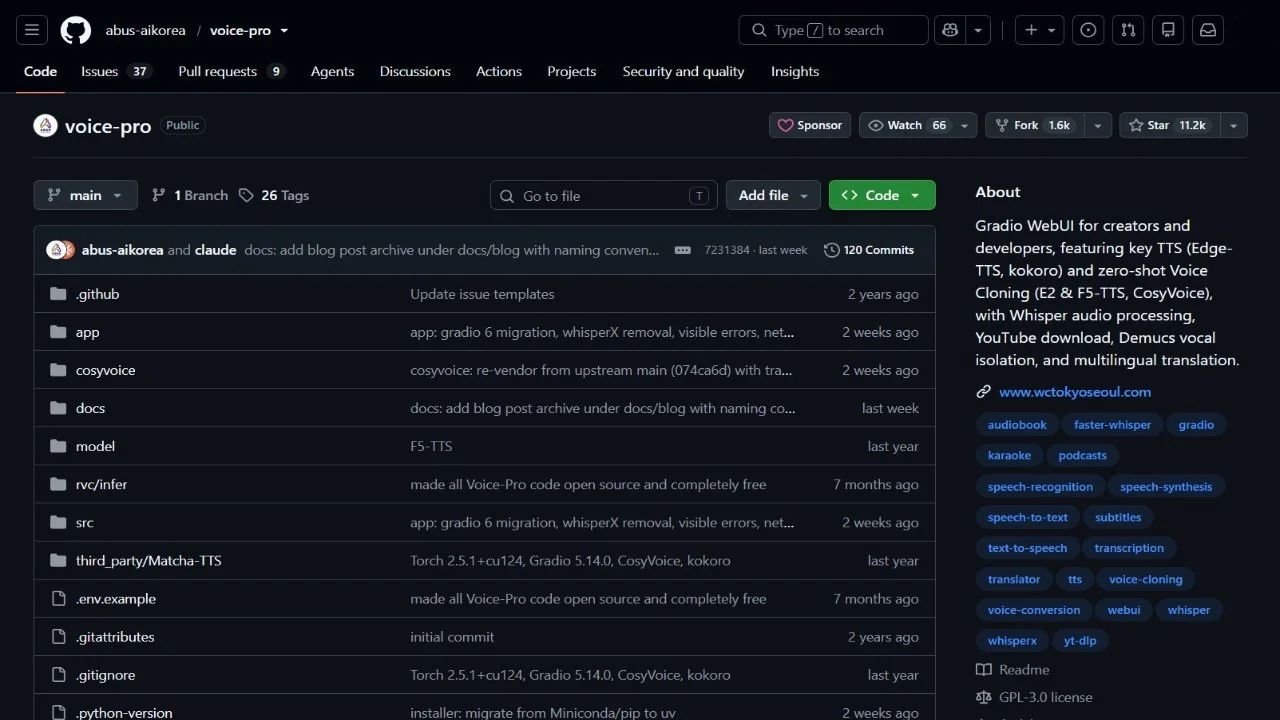Select the yt-dlp topic tag

(1080, 641)
